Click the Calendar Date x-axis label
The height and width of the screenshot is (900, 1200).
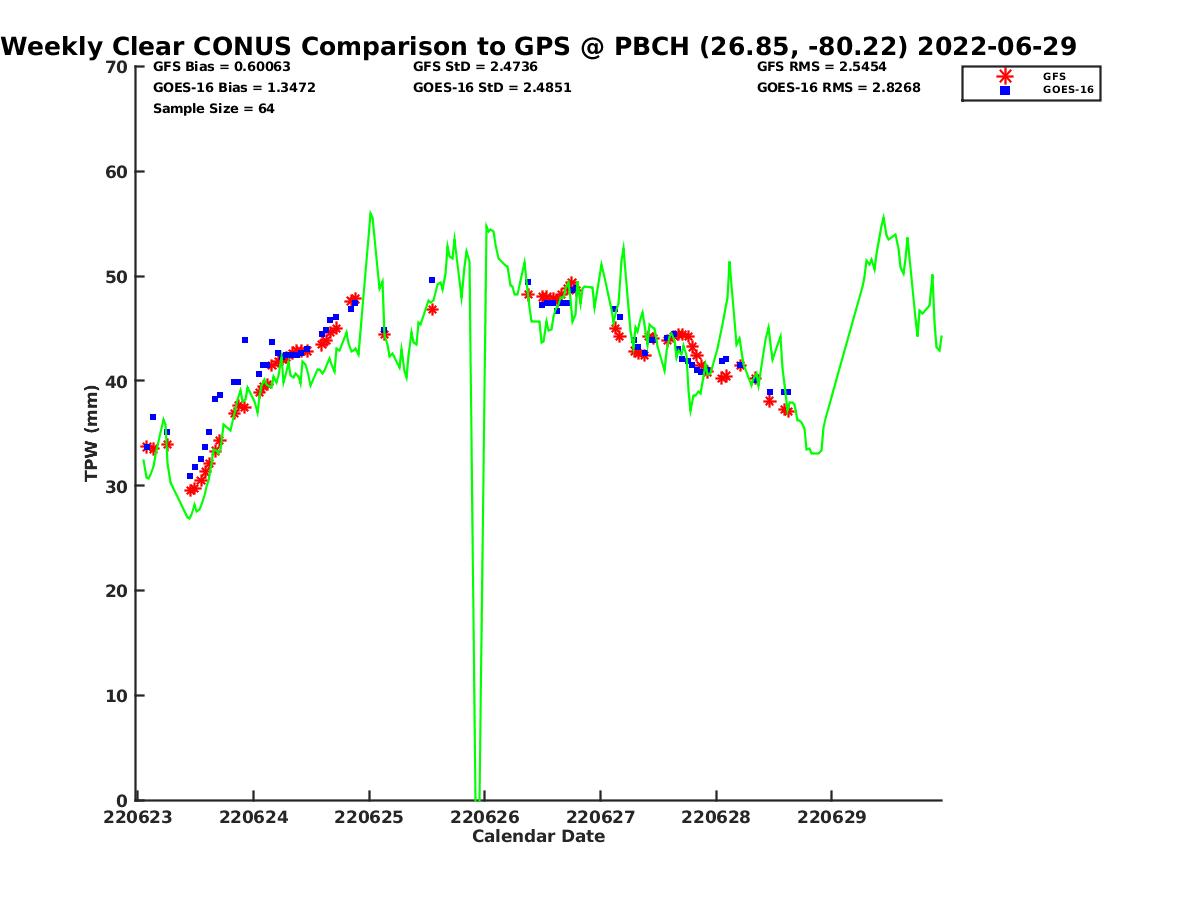point(538,837)
